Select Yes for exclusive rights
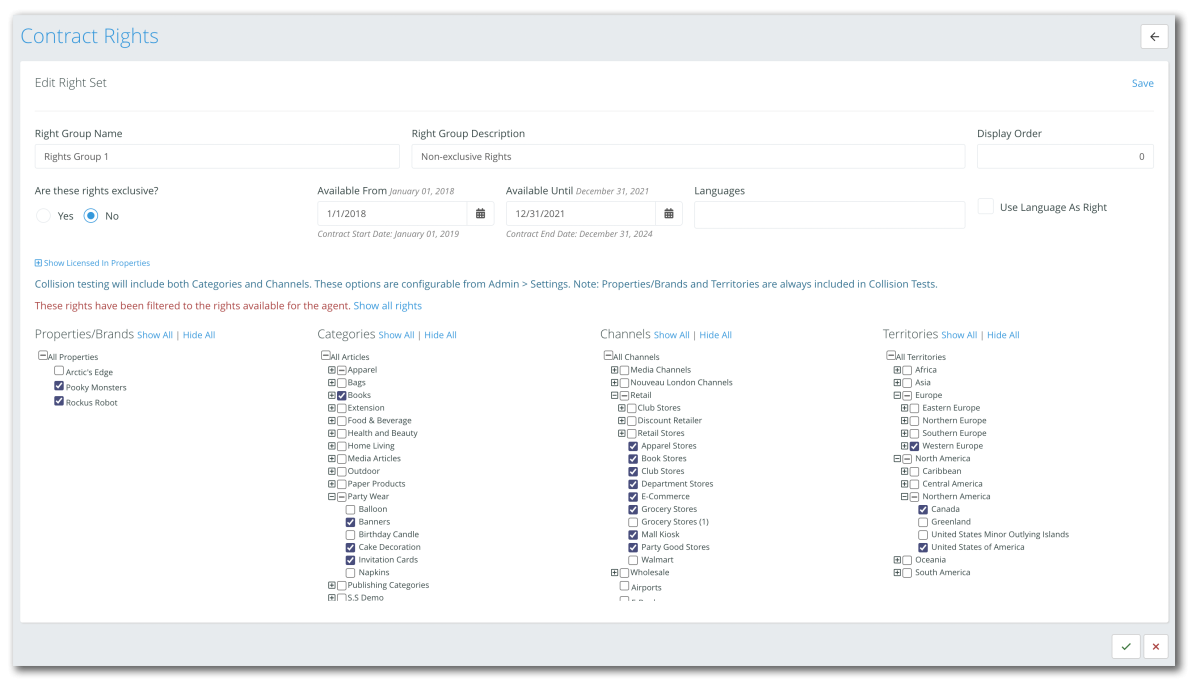The height and width of the screenshot is (696, 1200). pyautogui.click(x=43, y=216)
